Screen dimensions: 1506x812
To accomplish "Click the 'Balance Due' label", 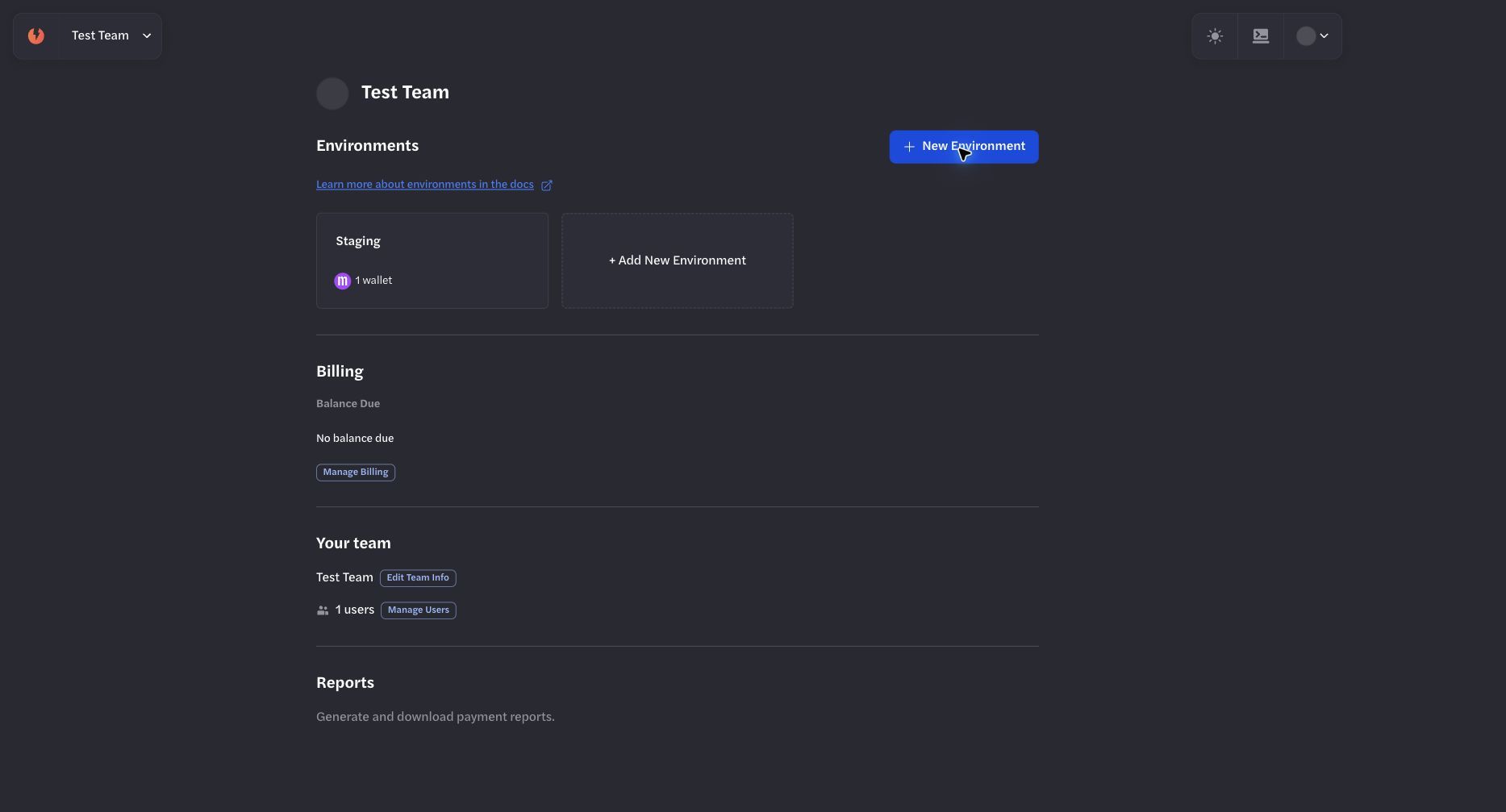I will [348, 404].
